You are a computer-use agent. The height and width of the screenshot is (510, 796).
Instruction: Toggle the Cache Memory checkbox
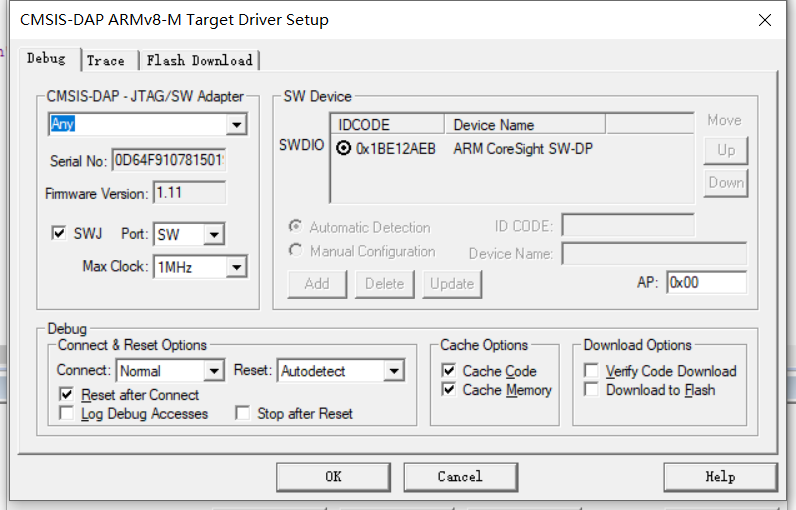pos(449,389)
